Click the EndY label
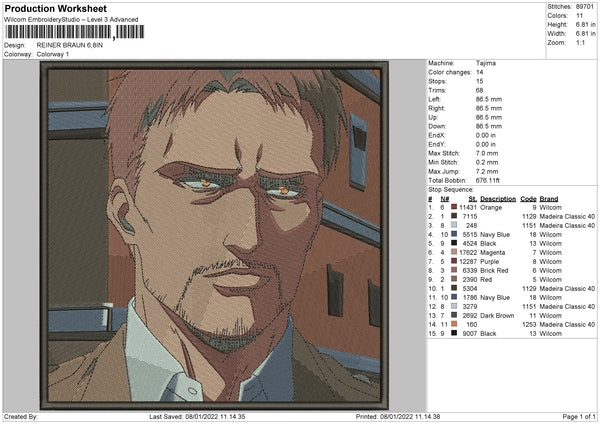 point(437,144)
